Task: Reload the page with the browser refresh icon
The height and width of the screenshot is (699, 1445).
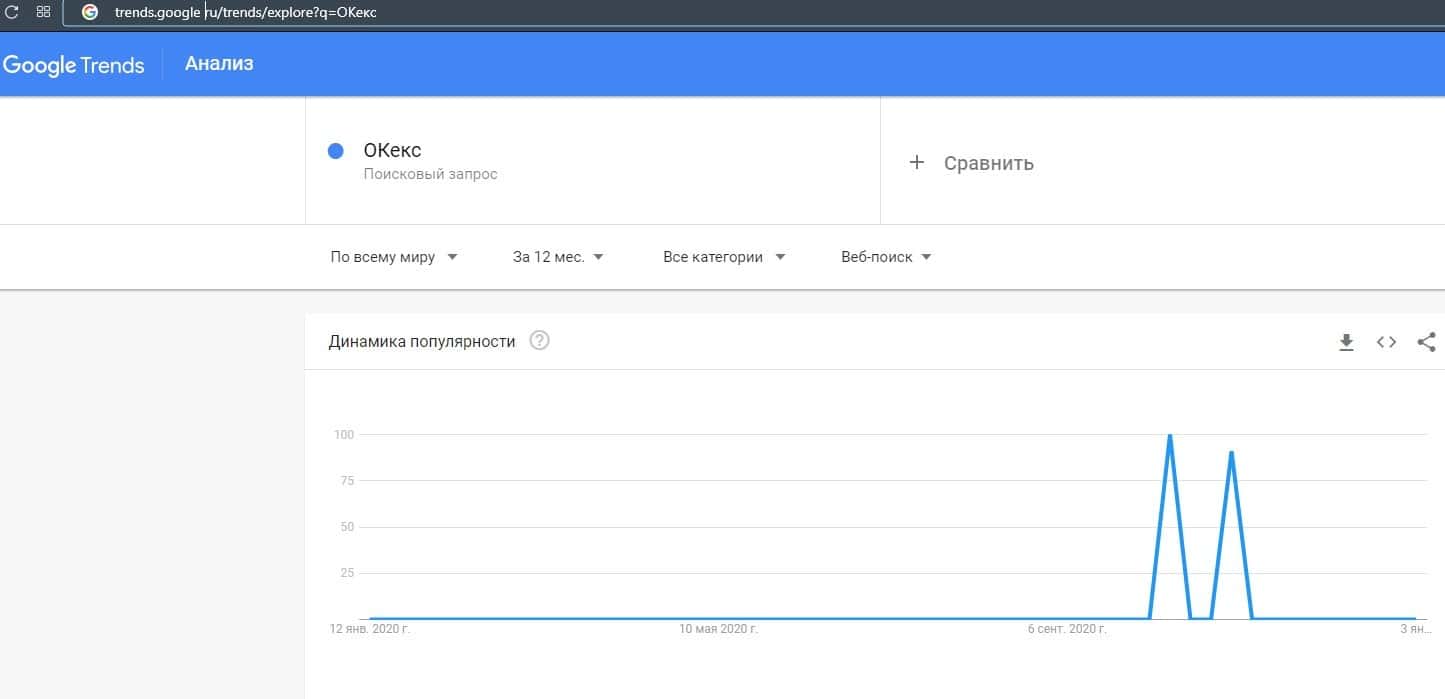Action: [x=12, y=12]
